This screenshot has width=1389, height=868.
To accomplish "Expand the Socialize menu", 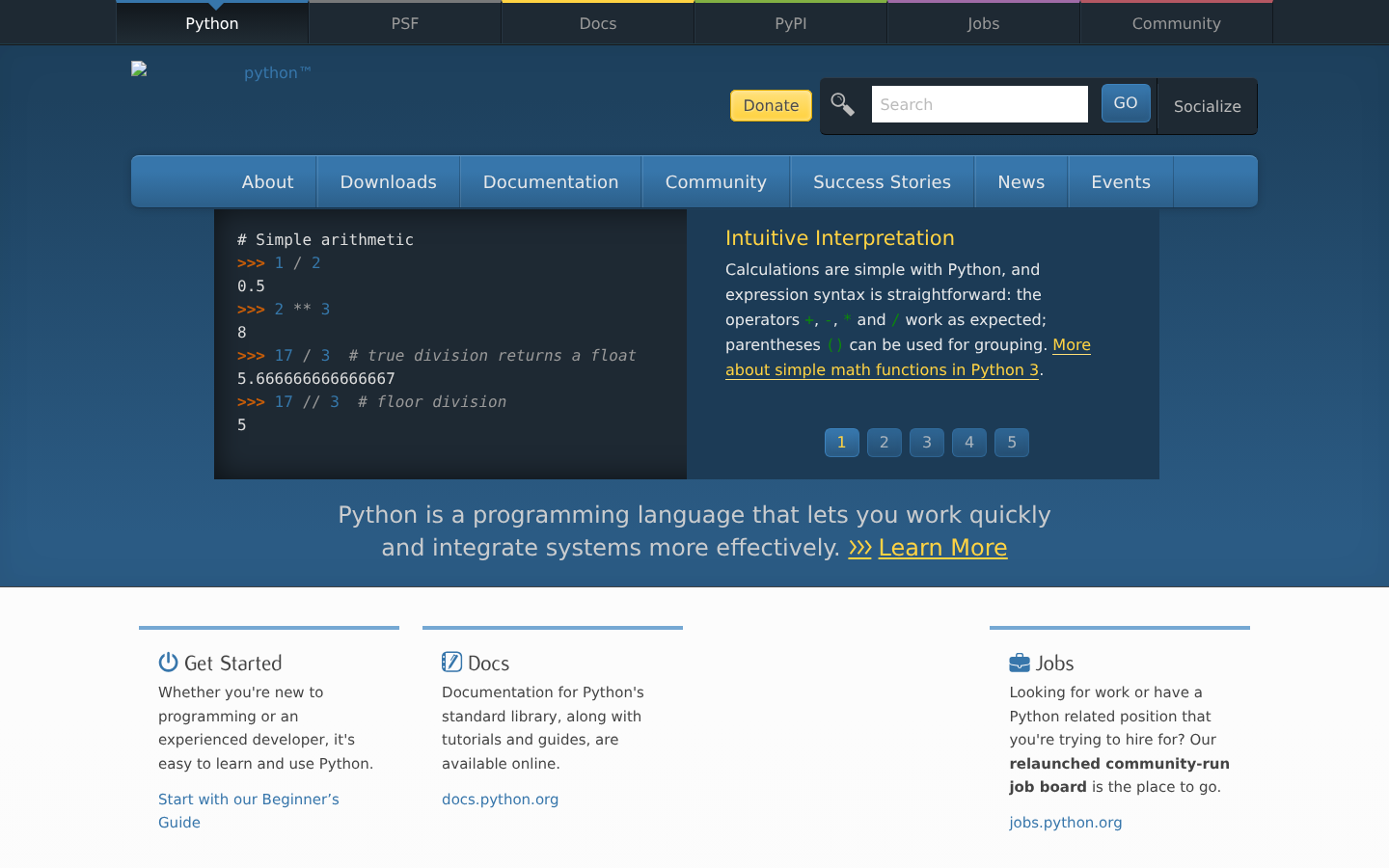I will pyautogui.click(x=1208, y=106).
